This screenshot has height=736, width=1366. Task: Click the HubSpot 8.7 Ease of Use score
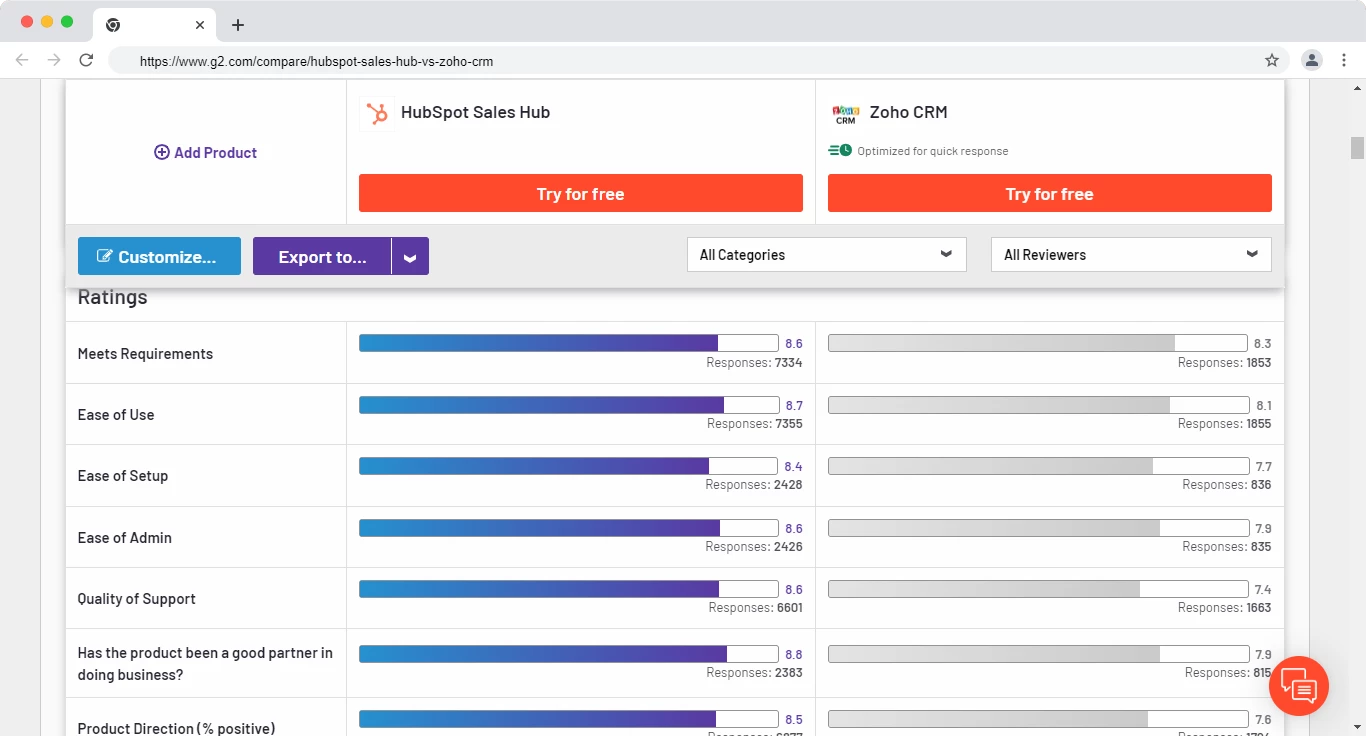tap(794, 405)
